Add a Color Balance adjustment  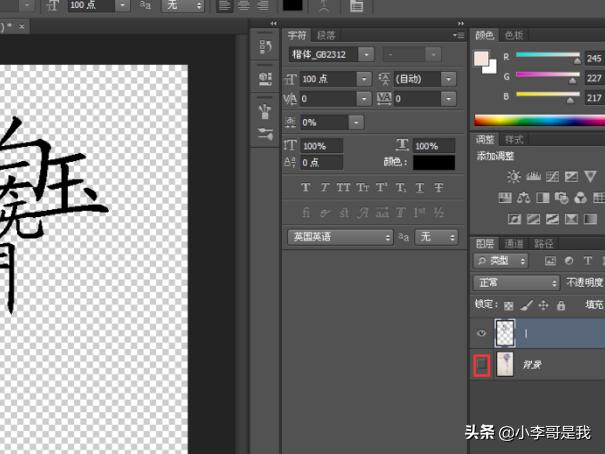click(523, 198)
